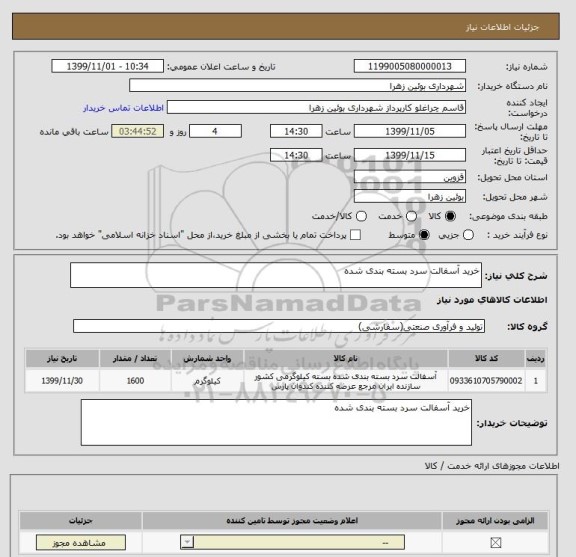Toggle the اسناد خزانه اسلامی payment checkbox
Image resolution: width=576 pixels, height=557 pixels.
tap(355, 235)
